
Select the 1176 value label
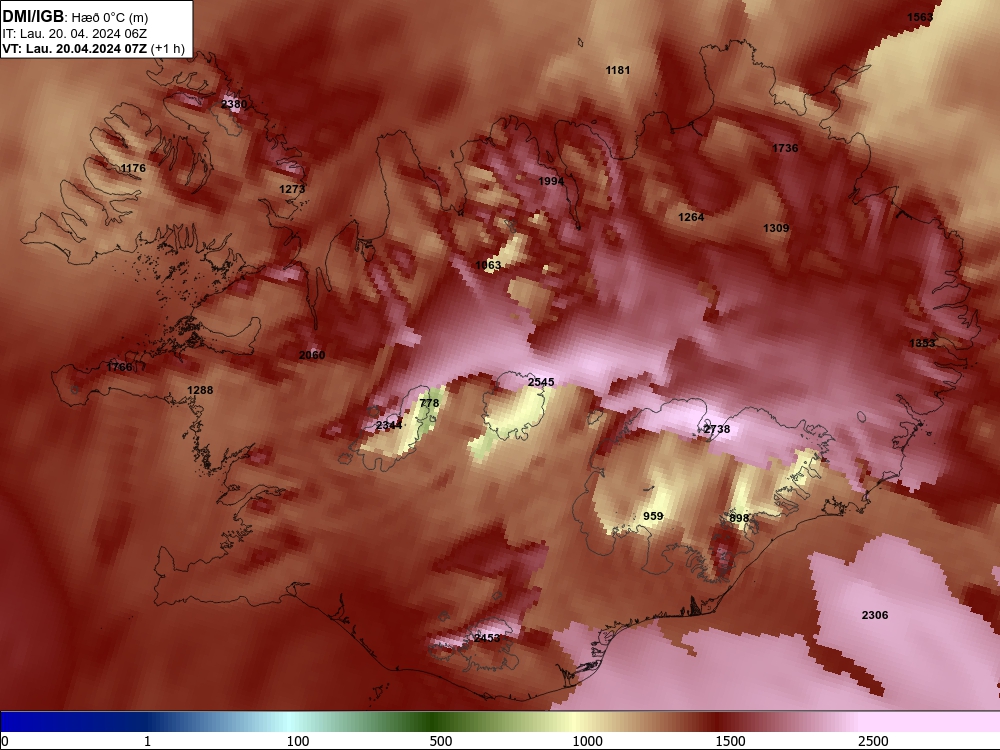click(x=133, y=168)
